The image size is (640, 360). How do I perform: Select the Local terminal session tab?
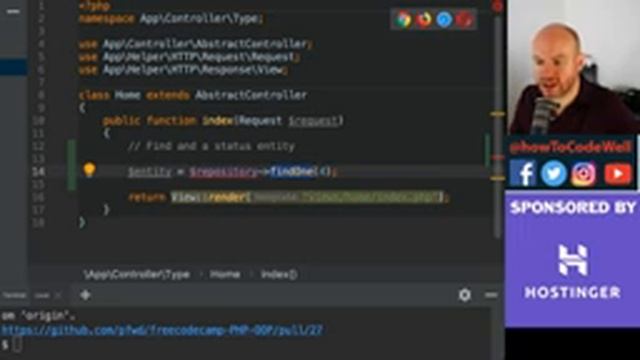pyautogui.click(x=42, y=295)
